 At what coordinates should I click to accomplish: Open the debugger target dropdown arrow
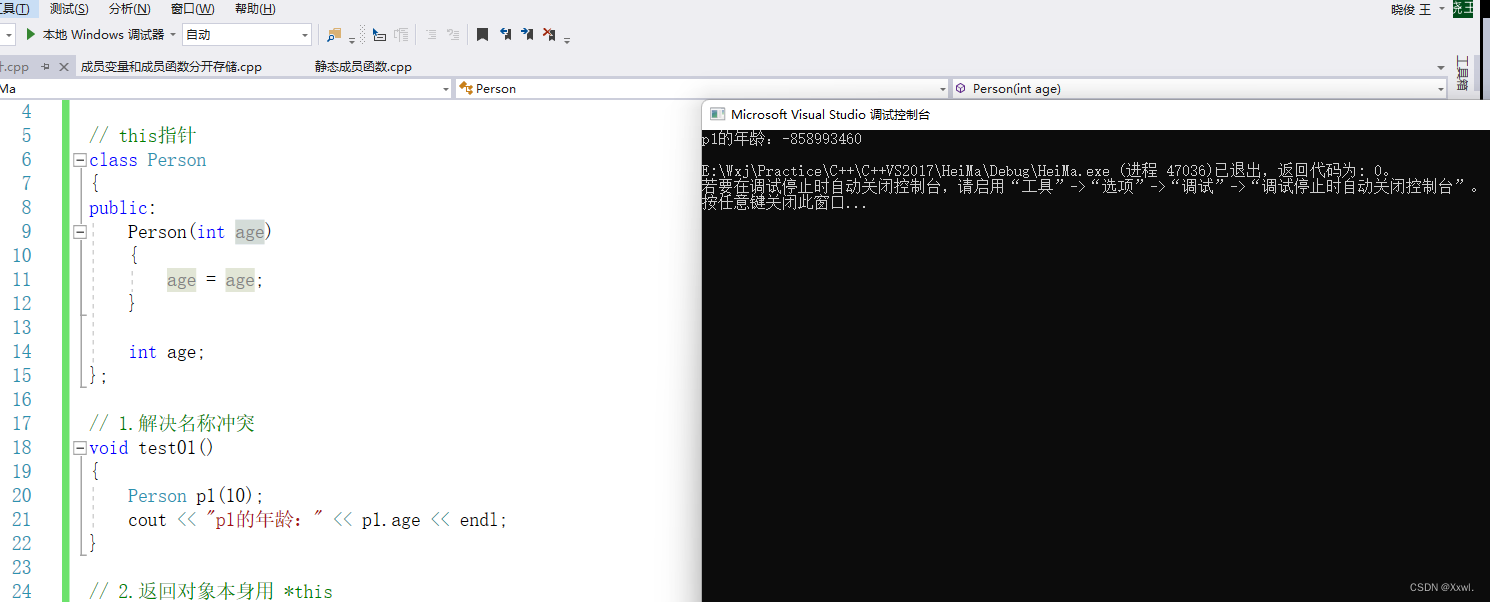pos(173,34)
